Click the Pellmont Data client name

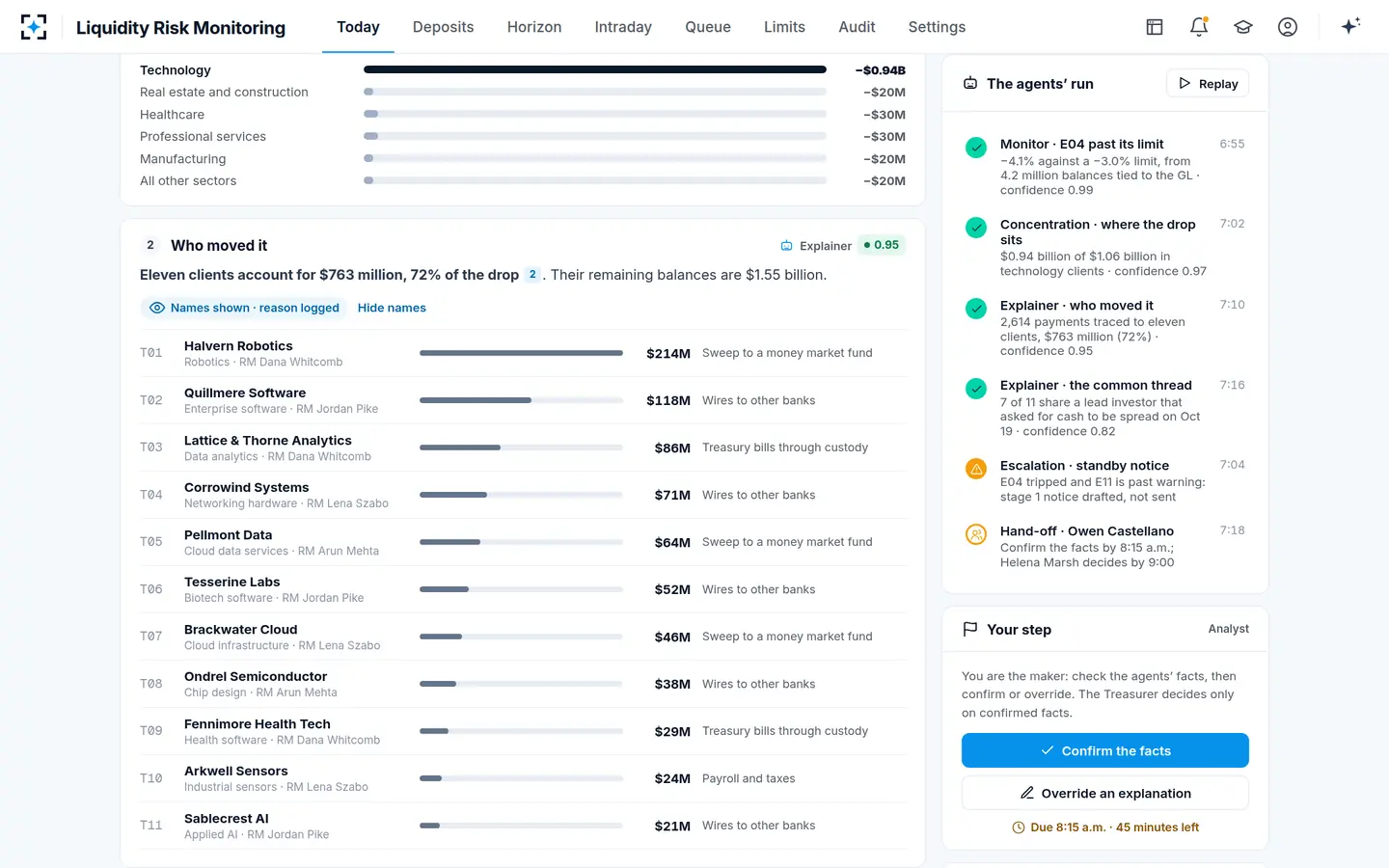229,534
